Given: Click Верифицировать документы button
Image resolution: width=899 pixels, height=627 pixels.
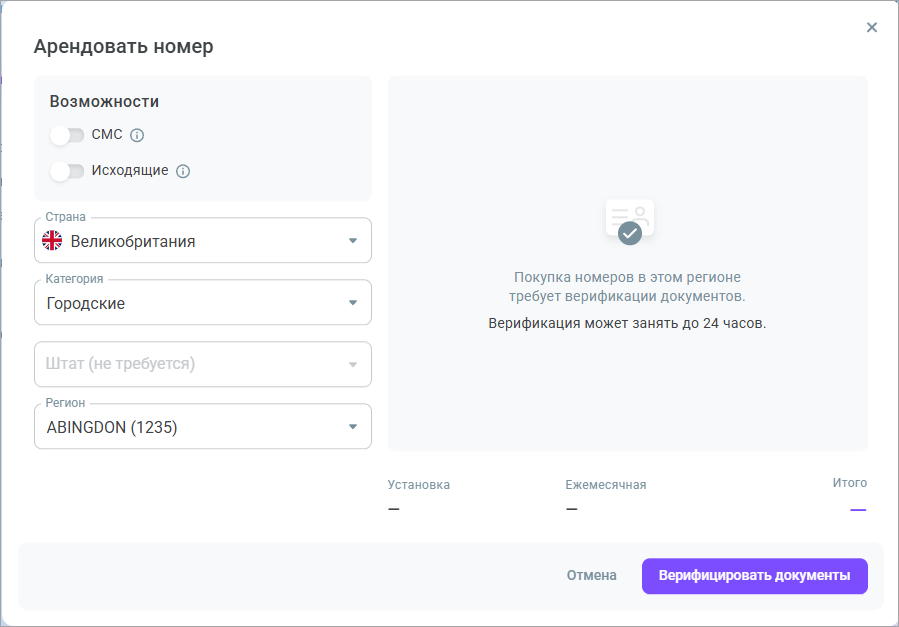Looking at the screenshot, I should [754, 576].
